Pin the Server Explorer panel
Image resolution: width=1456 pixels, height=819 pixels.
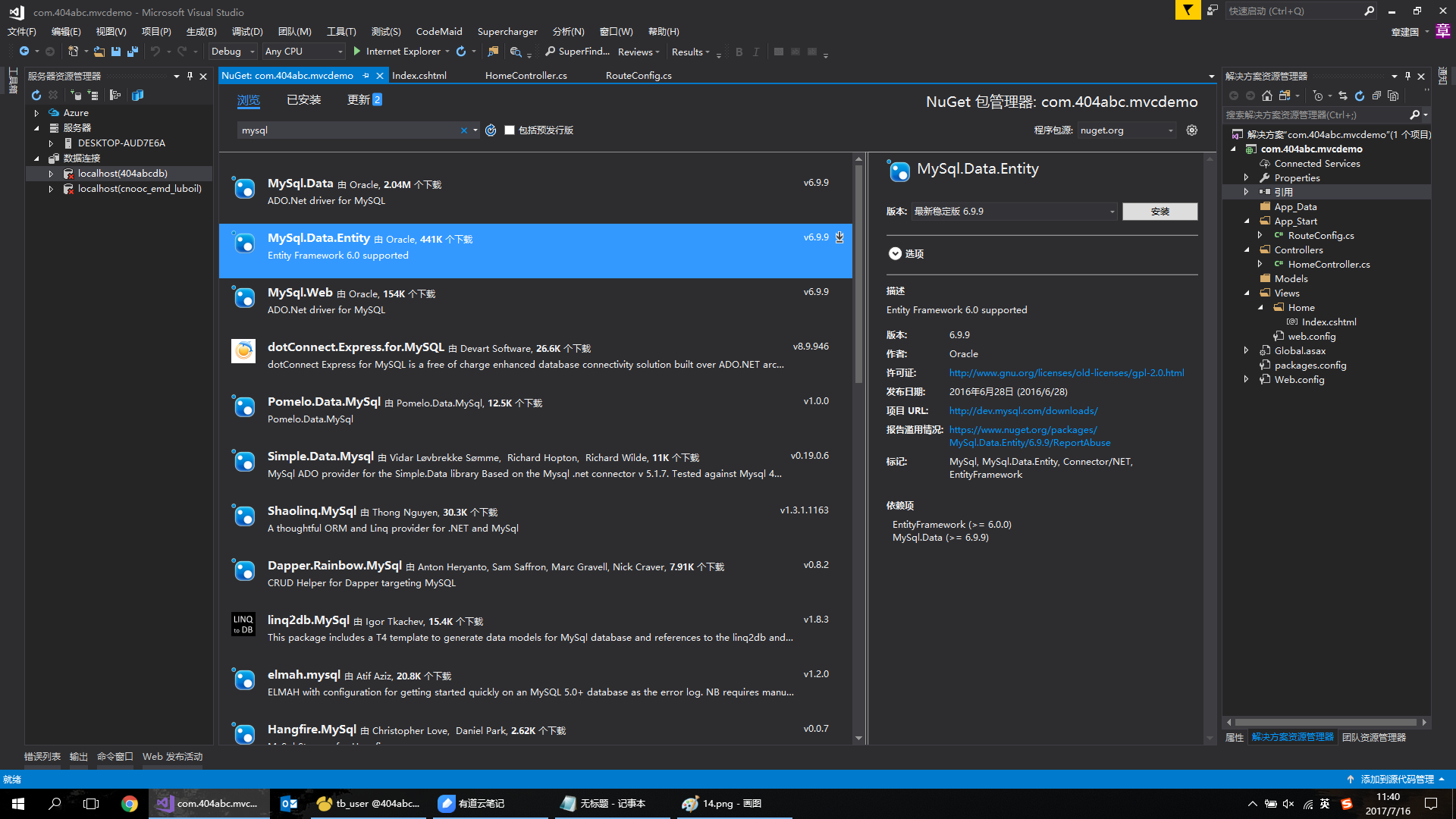point(190,76)
